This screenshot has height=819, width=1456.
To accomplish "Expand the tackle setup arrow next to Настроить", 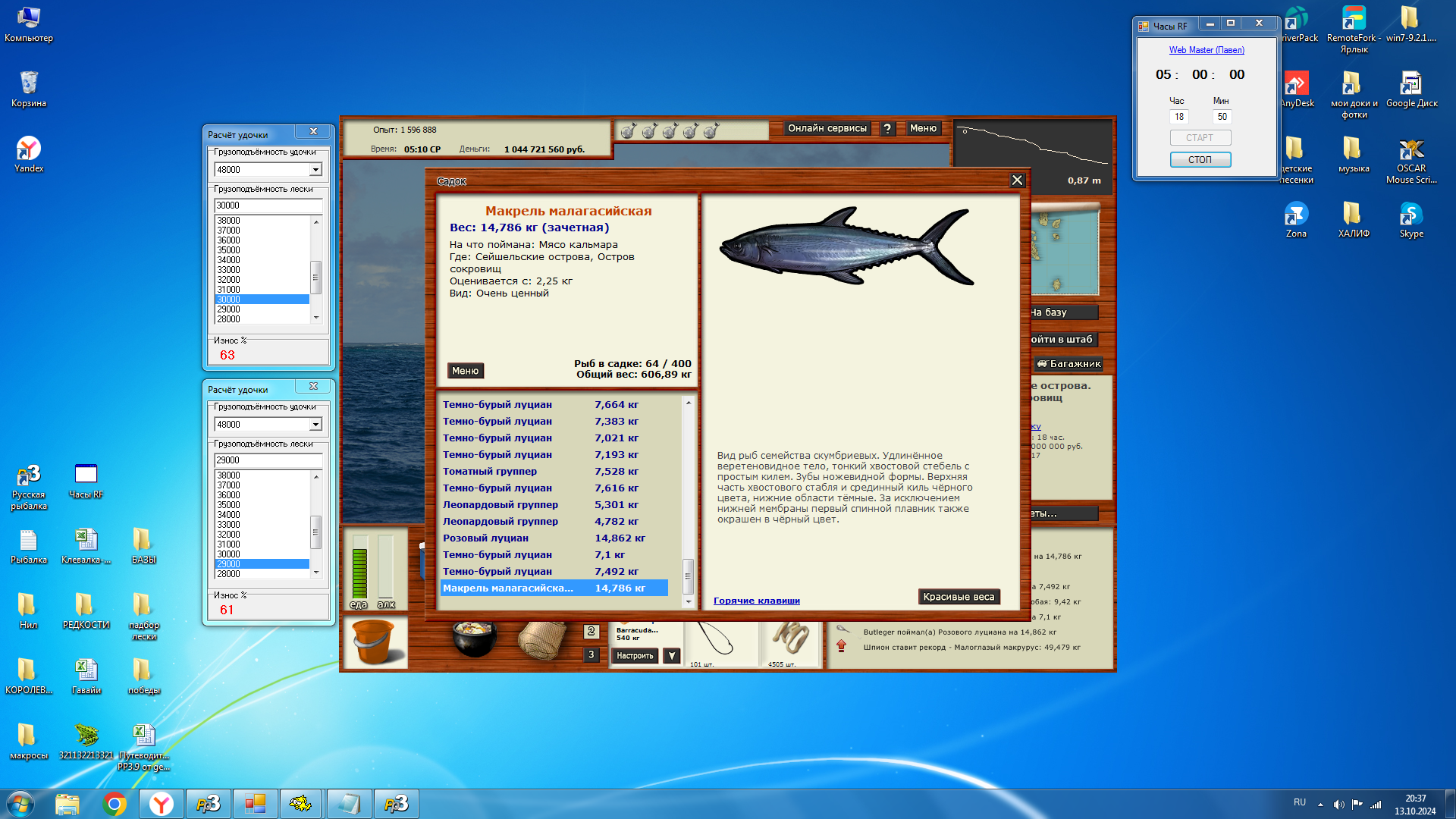I will [x=672, y=656].
